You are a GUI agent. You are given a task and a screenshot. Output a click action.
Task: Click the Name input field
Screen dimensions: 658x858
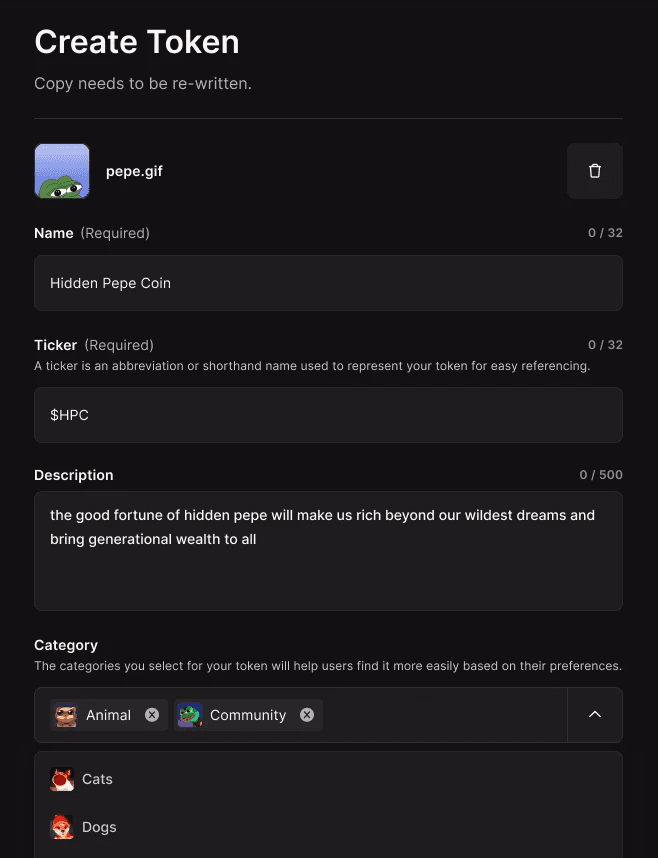pos(328,283)
